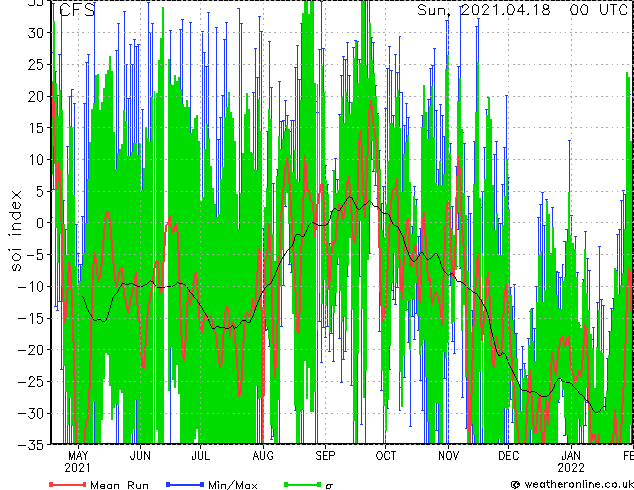
Task: Click the DEC month label
Action: click(508, 456)
